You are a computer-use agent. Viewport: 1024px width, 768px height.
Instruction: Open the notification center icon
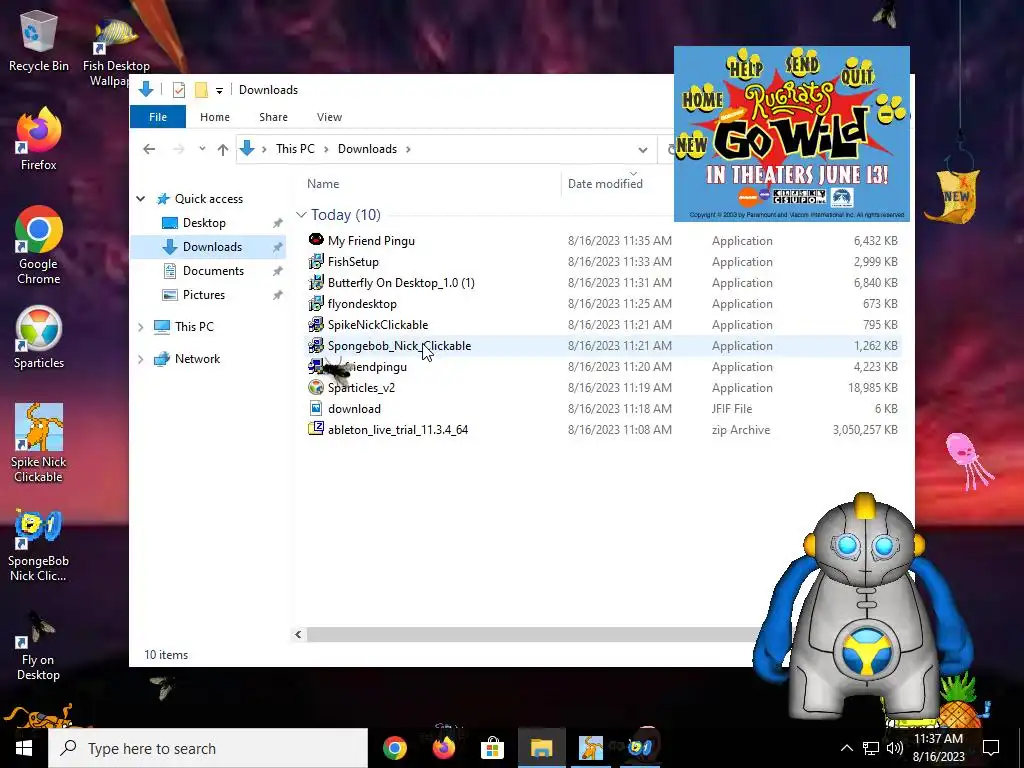point(991,748)
